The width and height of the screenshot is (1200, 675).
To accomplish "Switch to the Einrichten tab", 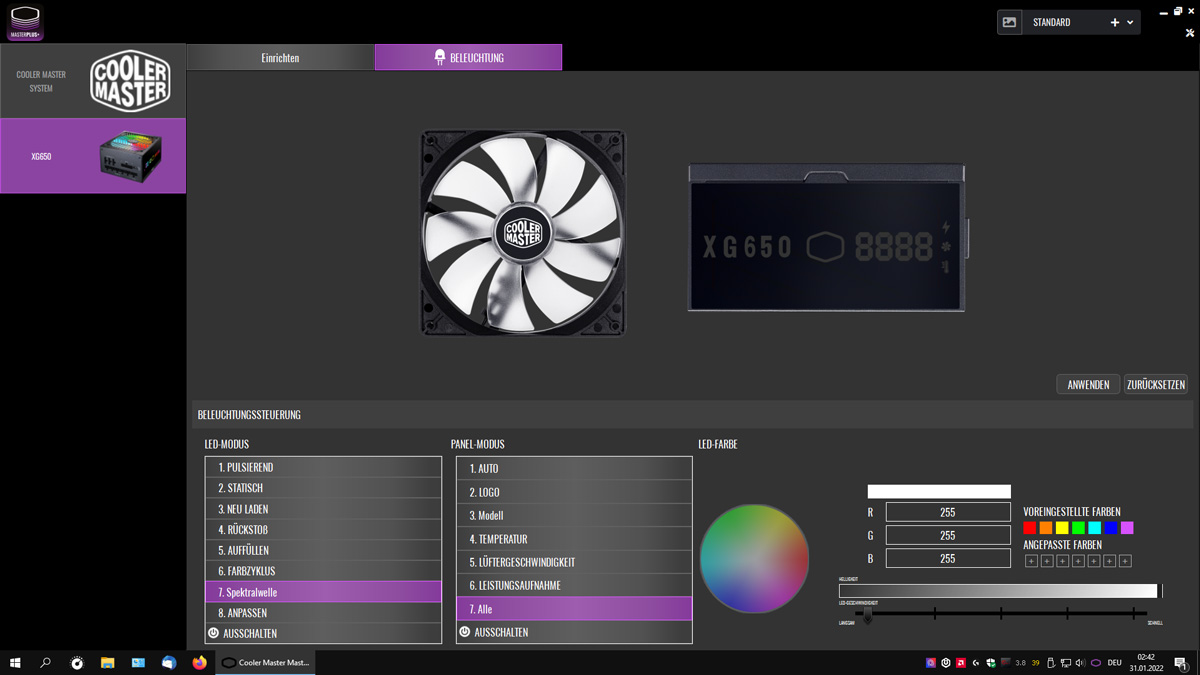I will point(280,58).
